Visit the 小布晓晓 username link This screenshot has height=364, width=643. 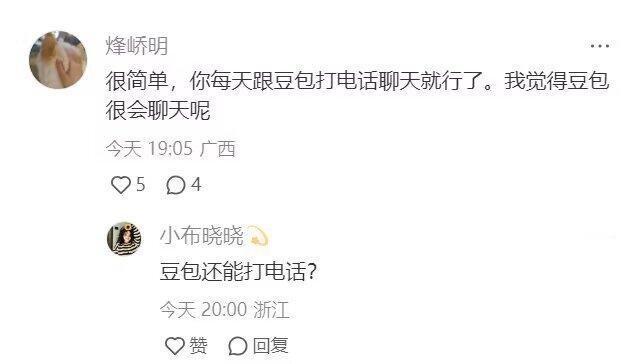pyautogui.click(x=202, y=236)
